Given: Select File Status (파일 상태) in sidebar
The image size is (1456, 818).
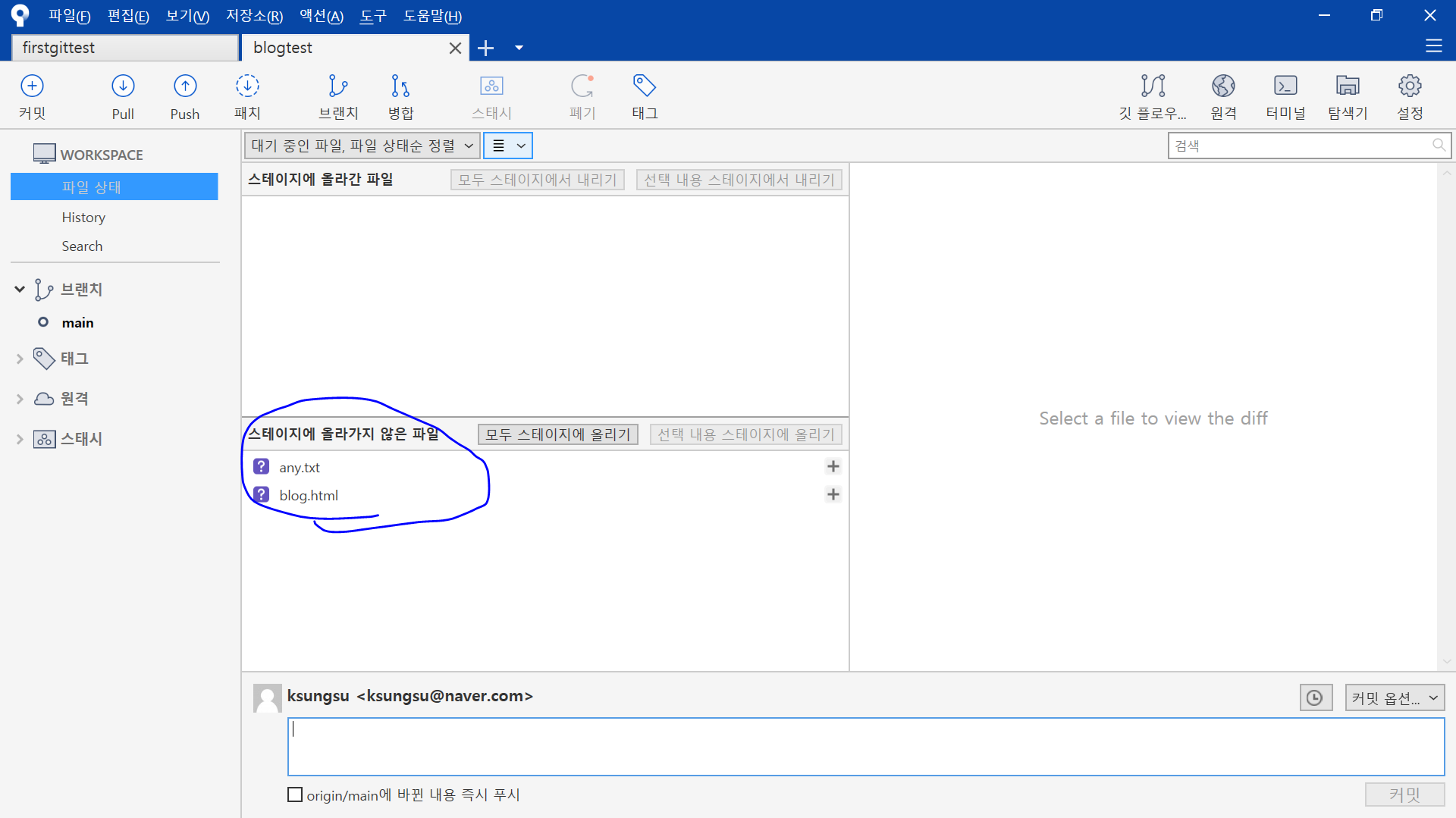Looking at the screenshot, I should coord(114,186).
